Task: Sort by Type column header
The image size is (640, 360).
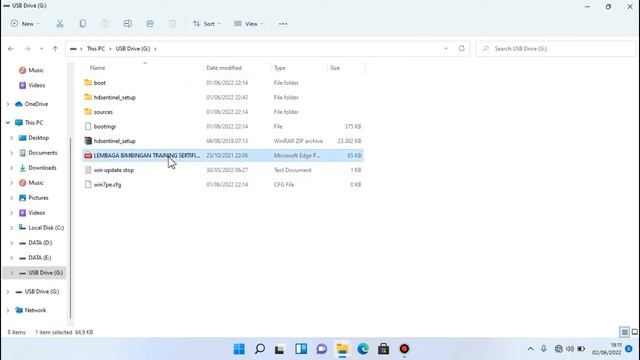Action: [x=280, y=68]
